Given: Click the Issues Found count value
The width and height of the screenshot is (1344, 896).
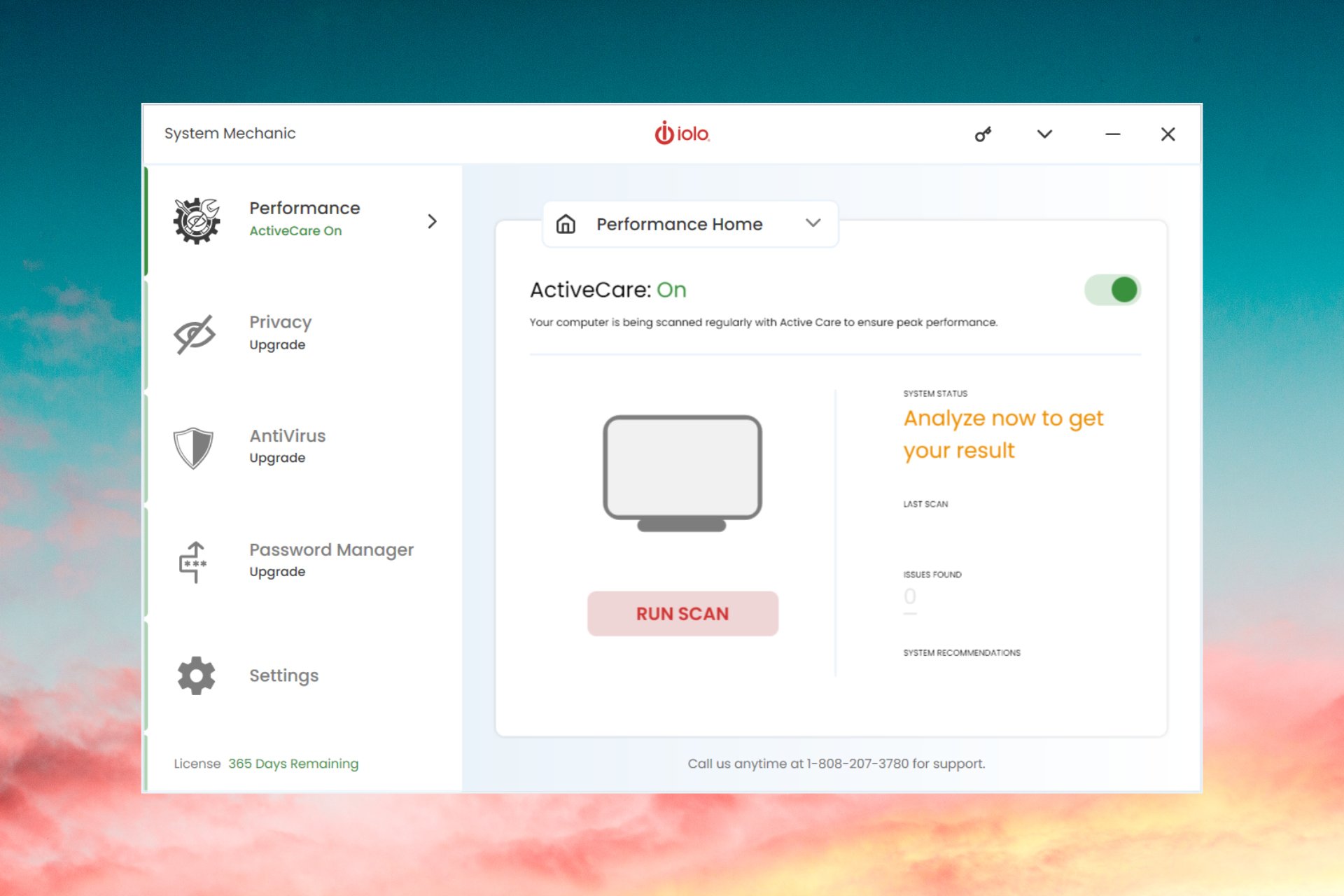Looking at the screenshot, I should coord(909,596).
